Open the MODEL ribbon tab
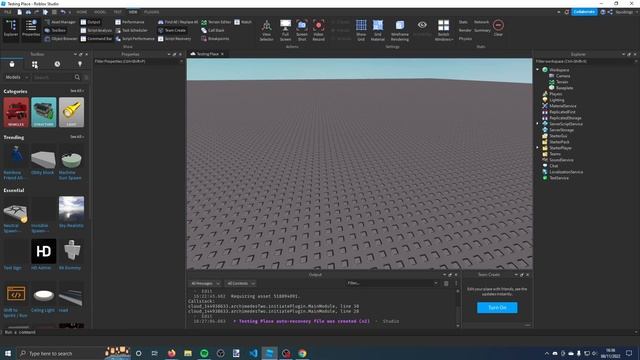Viewport: 640px width, 360px height. 100,12
